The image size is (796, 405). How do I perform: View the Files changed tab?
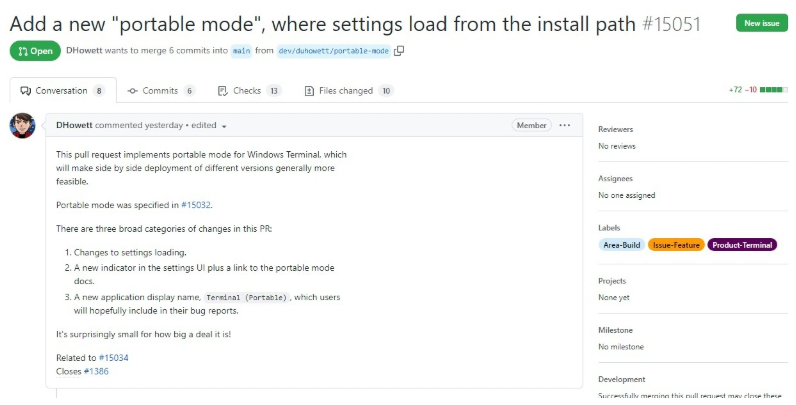(348, 90)
